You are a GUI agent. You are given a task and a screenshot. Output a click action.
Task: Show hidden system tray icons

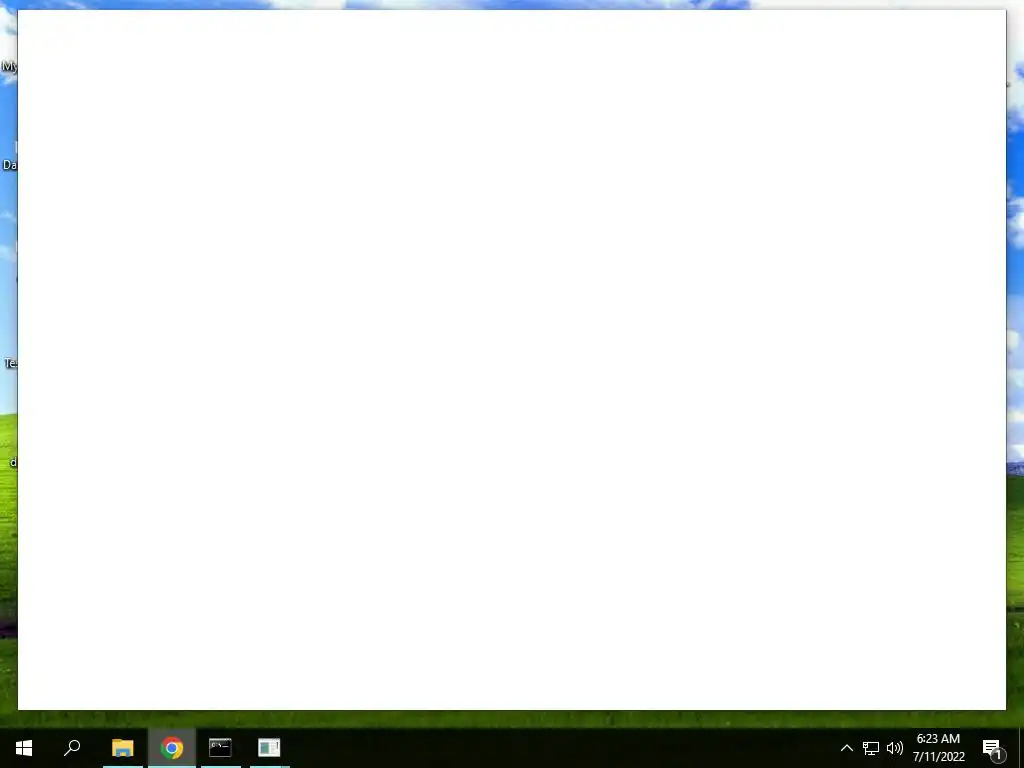tap(846, 748)
